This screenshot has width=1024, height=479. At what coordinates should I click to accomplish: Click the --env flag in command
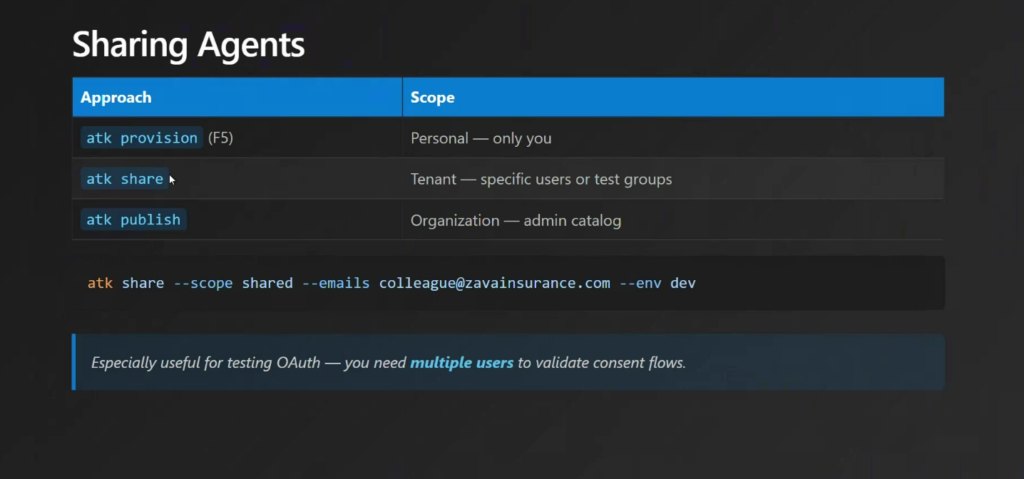tap(640, 283)
